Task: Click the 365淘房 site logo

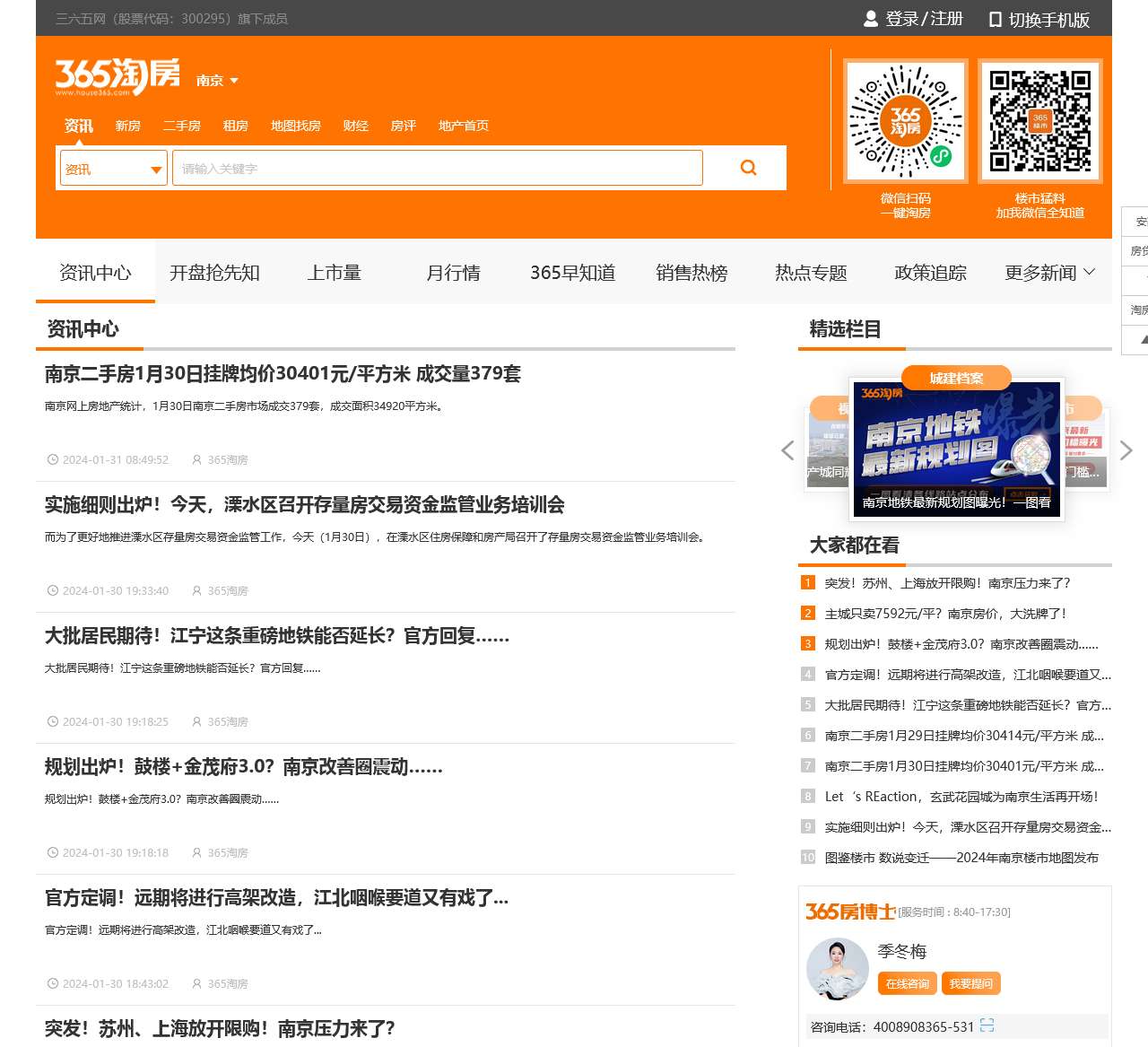Action: tap(117, 76)
